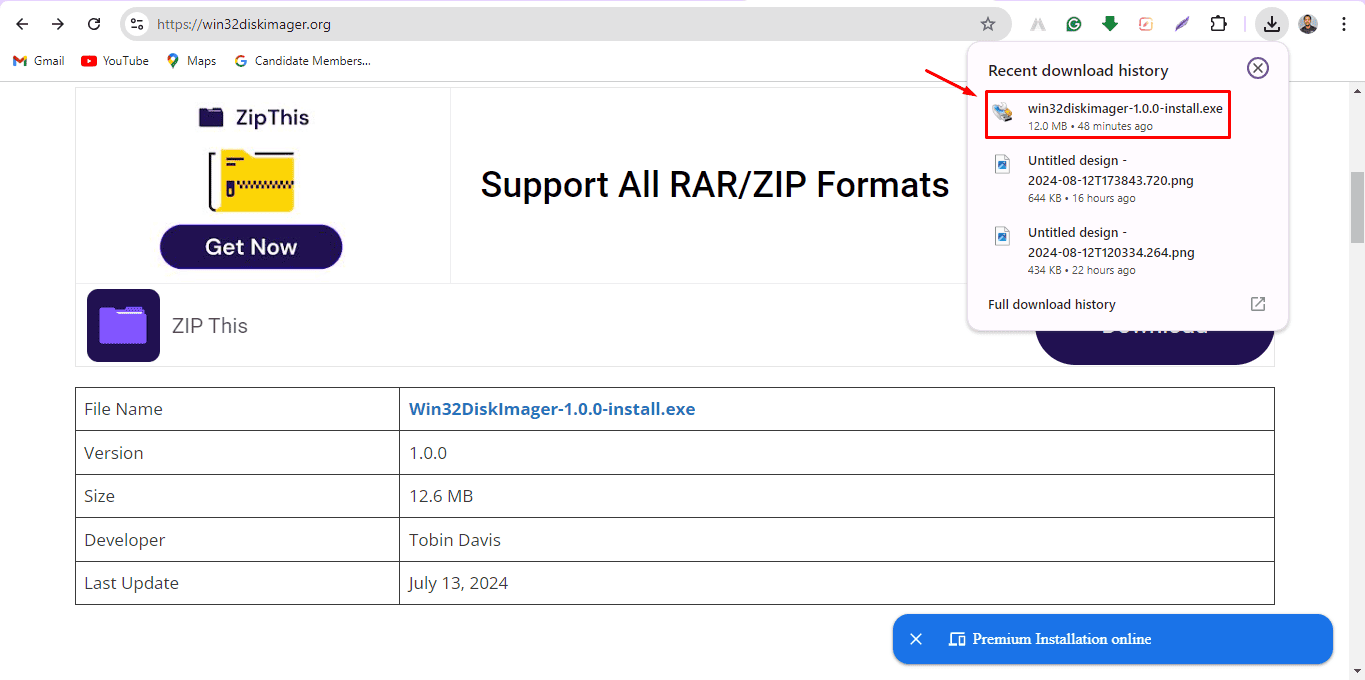Click the Premium Installation online banner
1365x680 pixels.
[x=1113, y=639]
